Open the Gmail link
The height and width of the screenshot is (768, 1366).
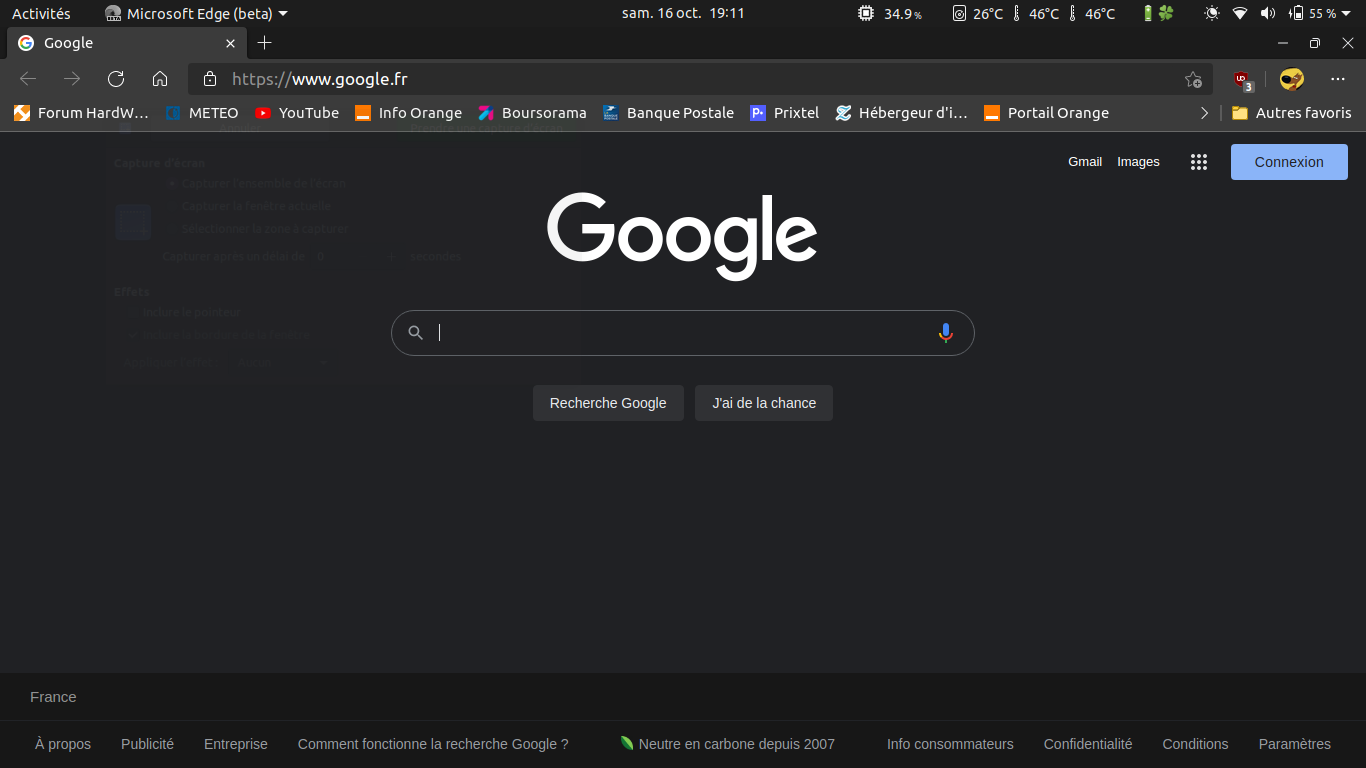[1085, 162]
